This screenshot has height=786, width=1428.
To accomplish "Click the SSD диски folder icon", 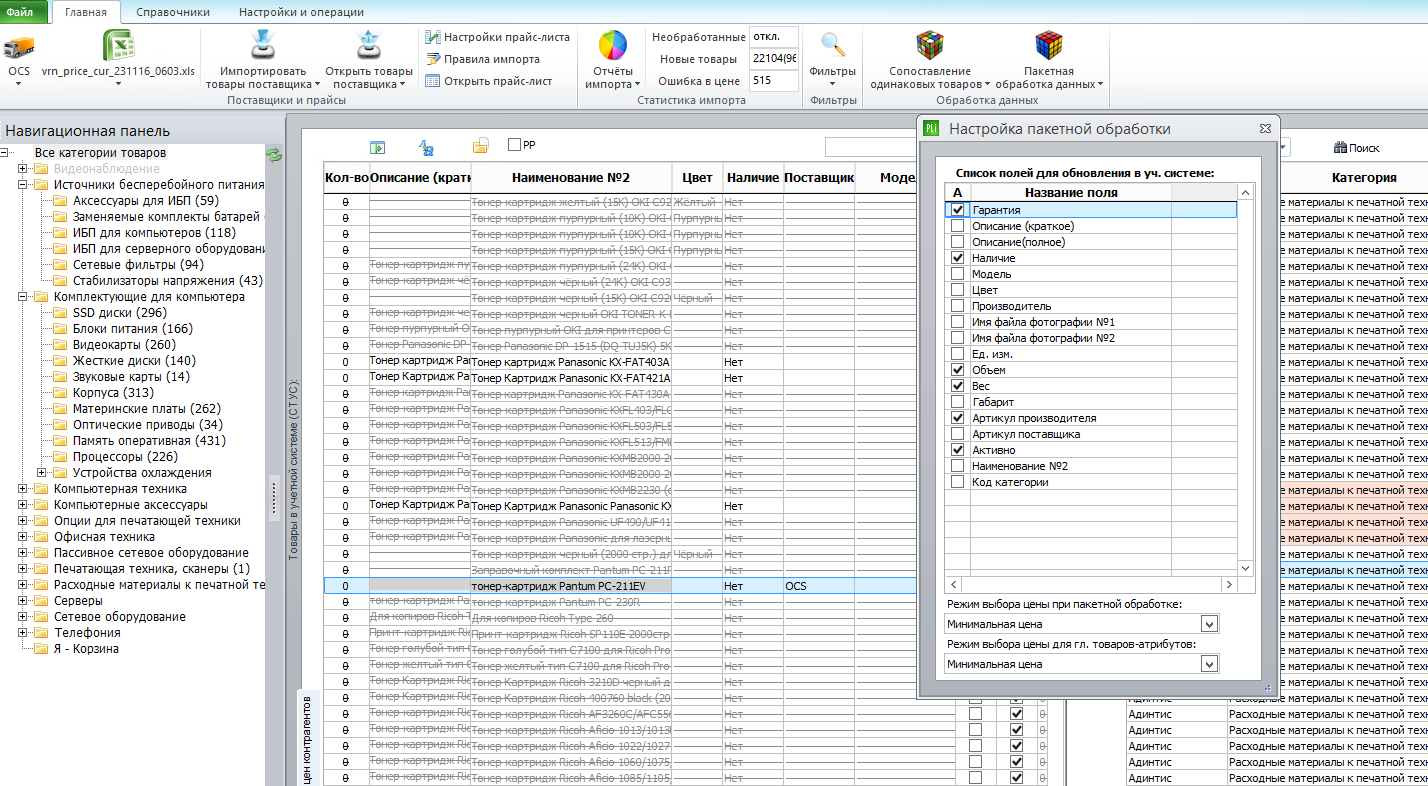I will coord(61,313).
